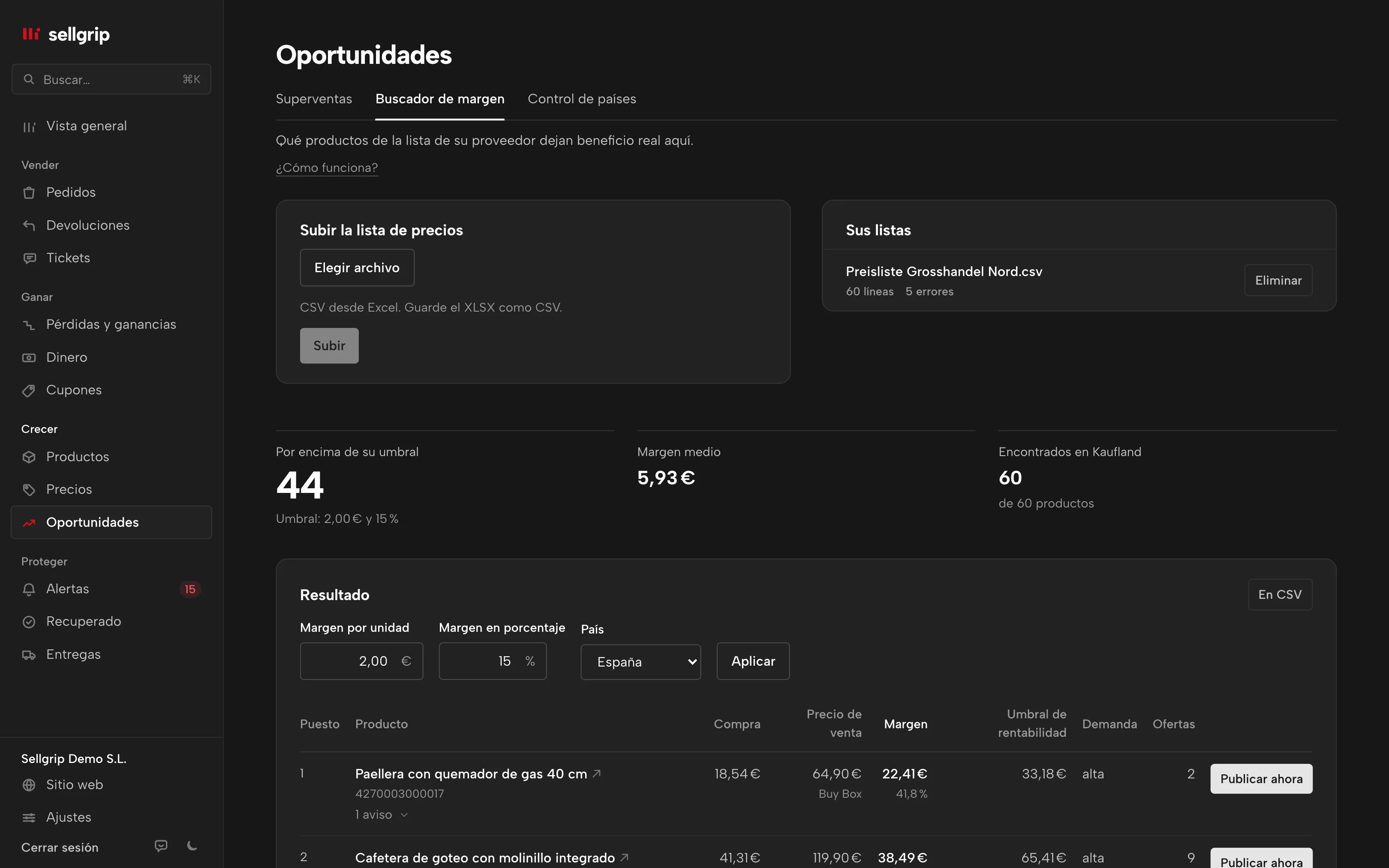Open Vista general via its bars icon

click(29, 127)
